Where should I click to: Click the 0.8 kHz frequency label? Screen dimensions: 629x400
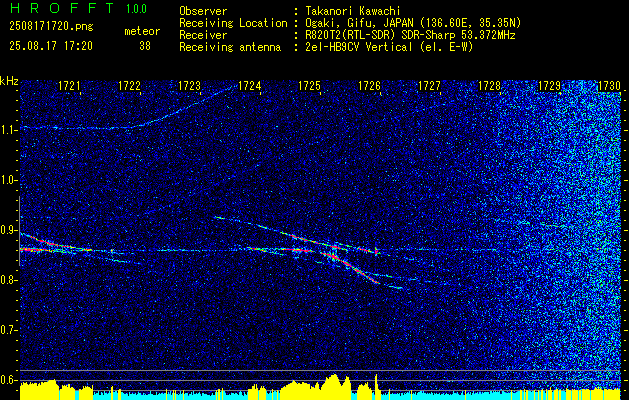click(8, 280)
